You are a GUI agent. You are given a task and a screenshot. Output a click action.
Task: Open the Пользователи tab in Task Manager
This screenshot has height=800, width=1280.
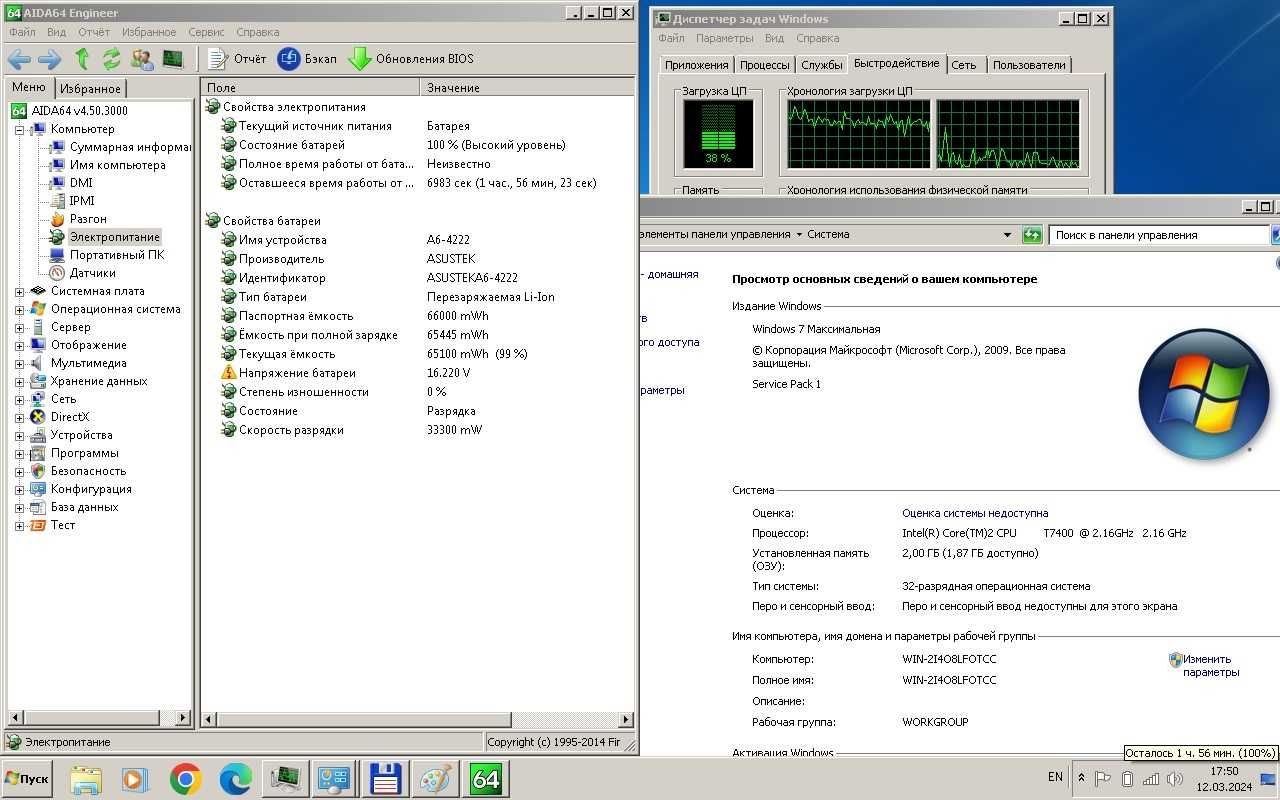point(1029,65)
